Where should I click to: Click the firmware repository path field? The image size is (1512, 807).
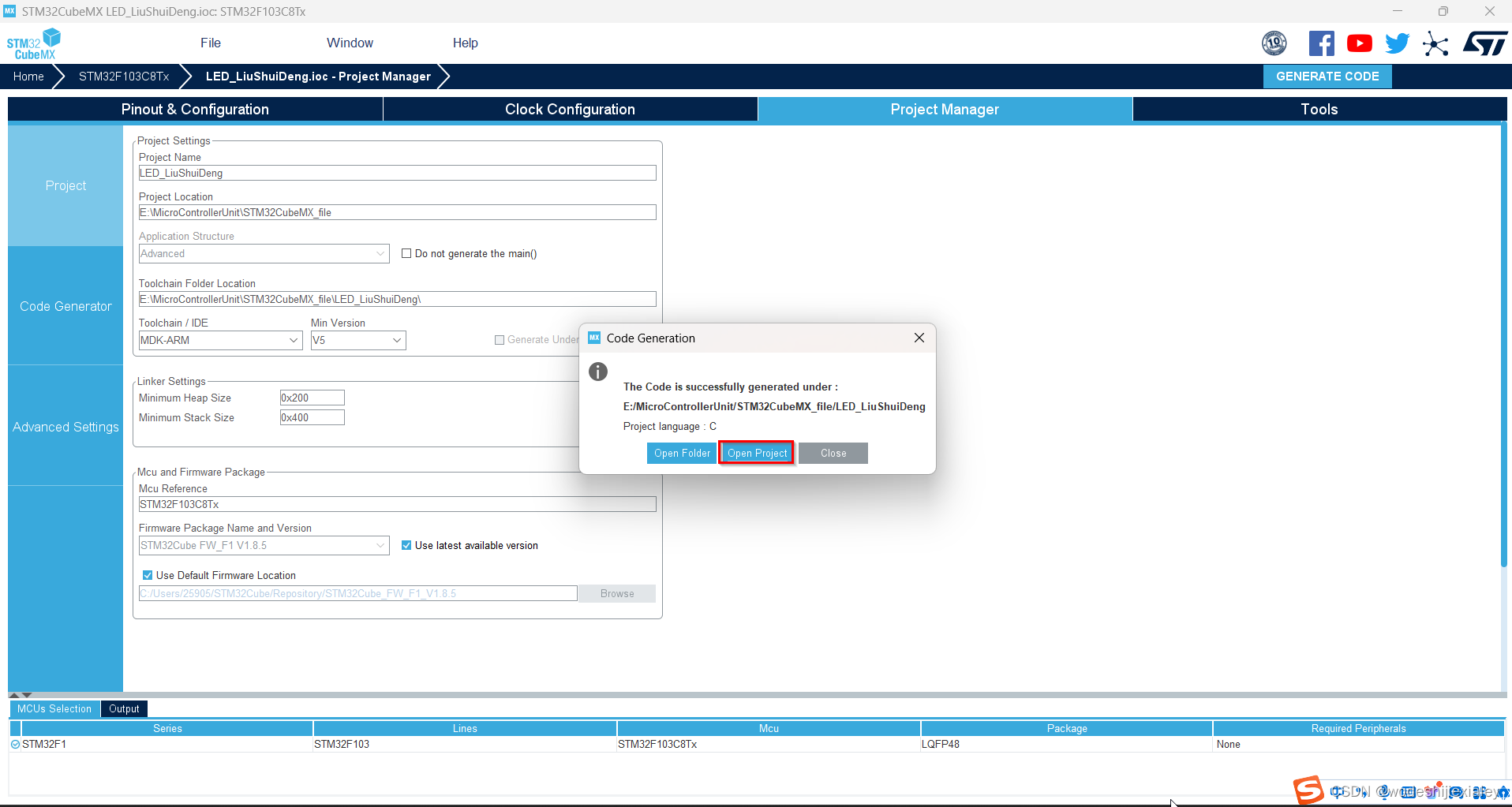tap(358, 593)
